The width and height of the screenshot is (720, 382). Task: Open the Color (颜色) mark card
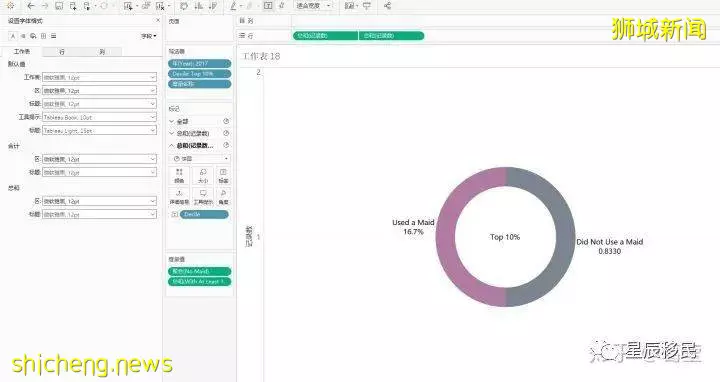(179, 176)
